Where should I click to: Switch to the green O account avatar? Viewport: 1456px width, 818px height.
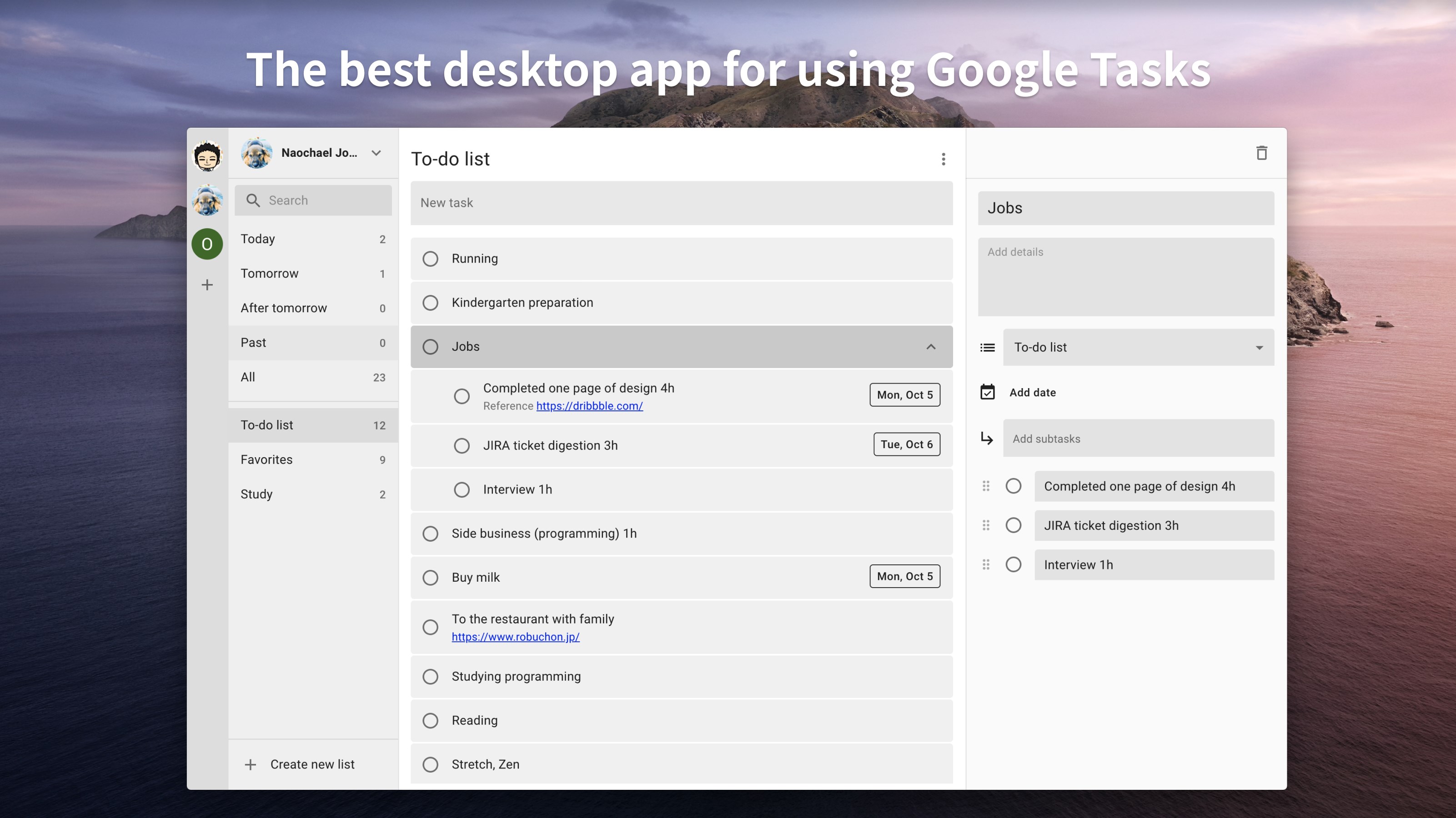point(207,244)
